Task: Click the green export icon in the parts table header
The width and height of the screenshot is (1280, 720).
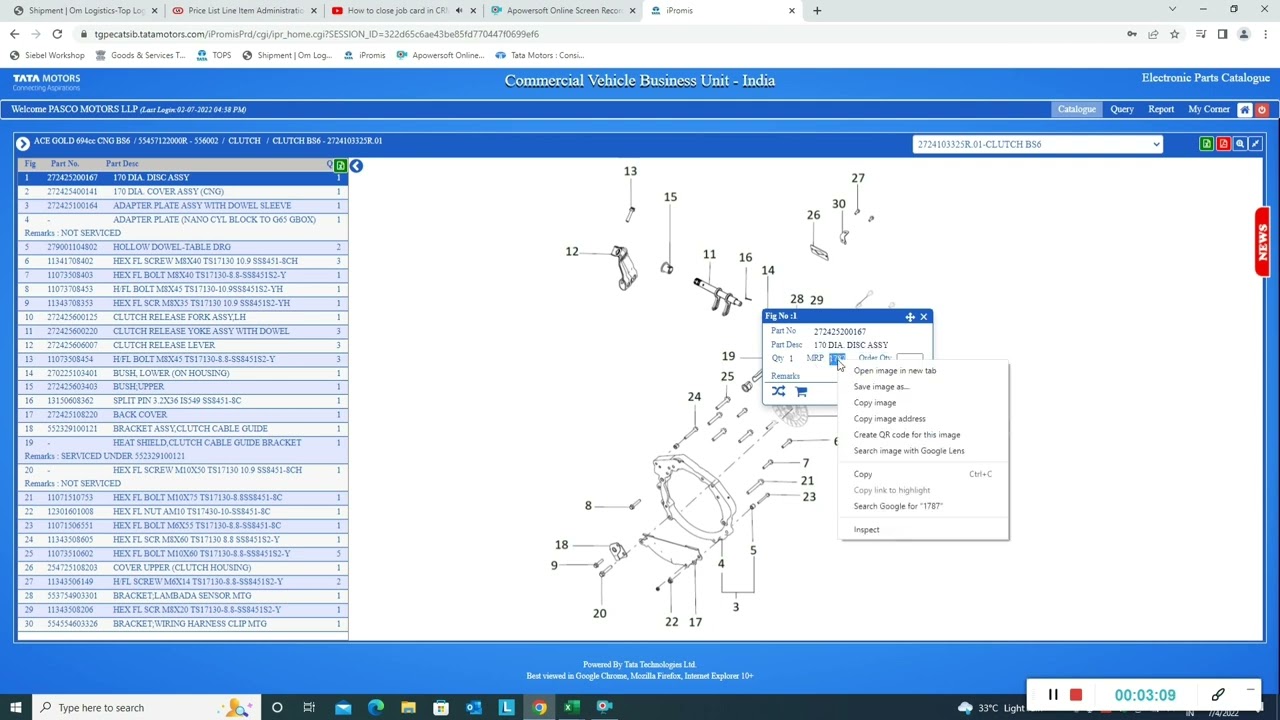Action: (340, 165)
